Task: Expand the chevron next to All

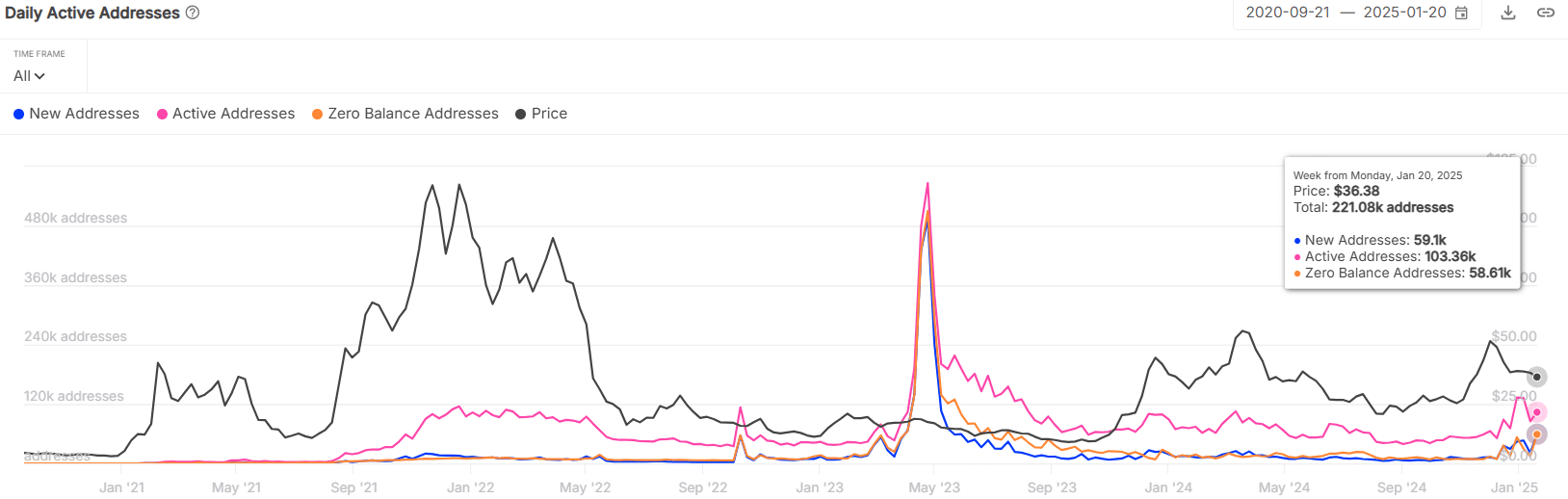Action: point(39,76)
